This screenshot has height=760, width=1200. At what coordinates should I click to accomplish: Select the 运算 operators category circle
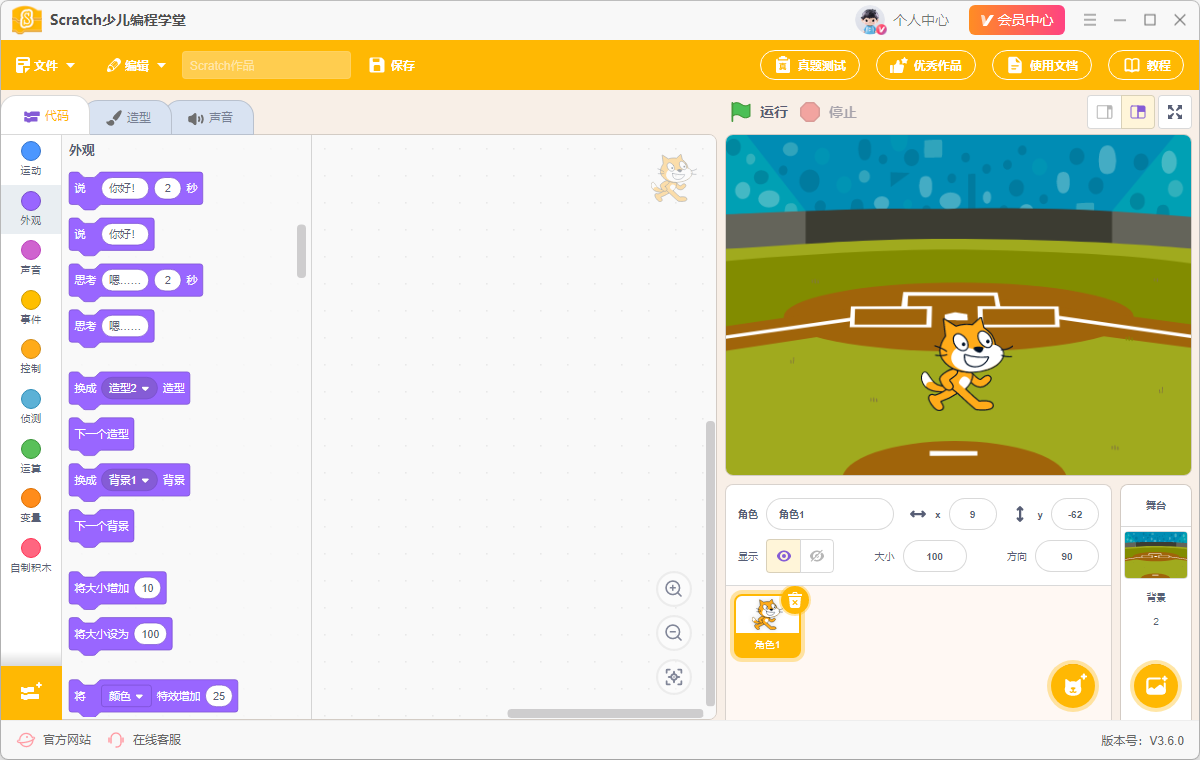click(x=31, y=448)
